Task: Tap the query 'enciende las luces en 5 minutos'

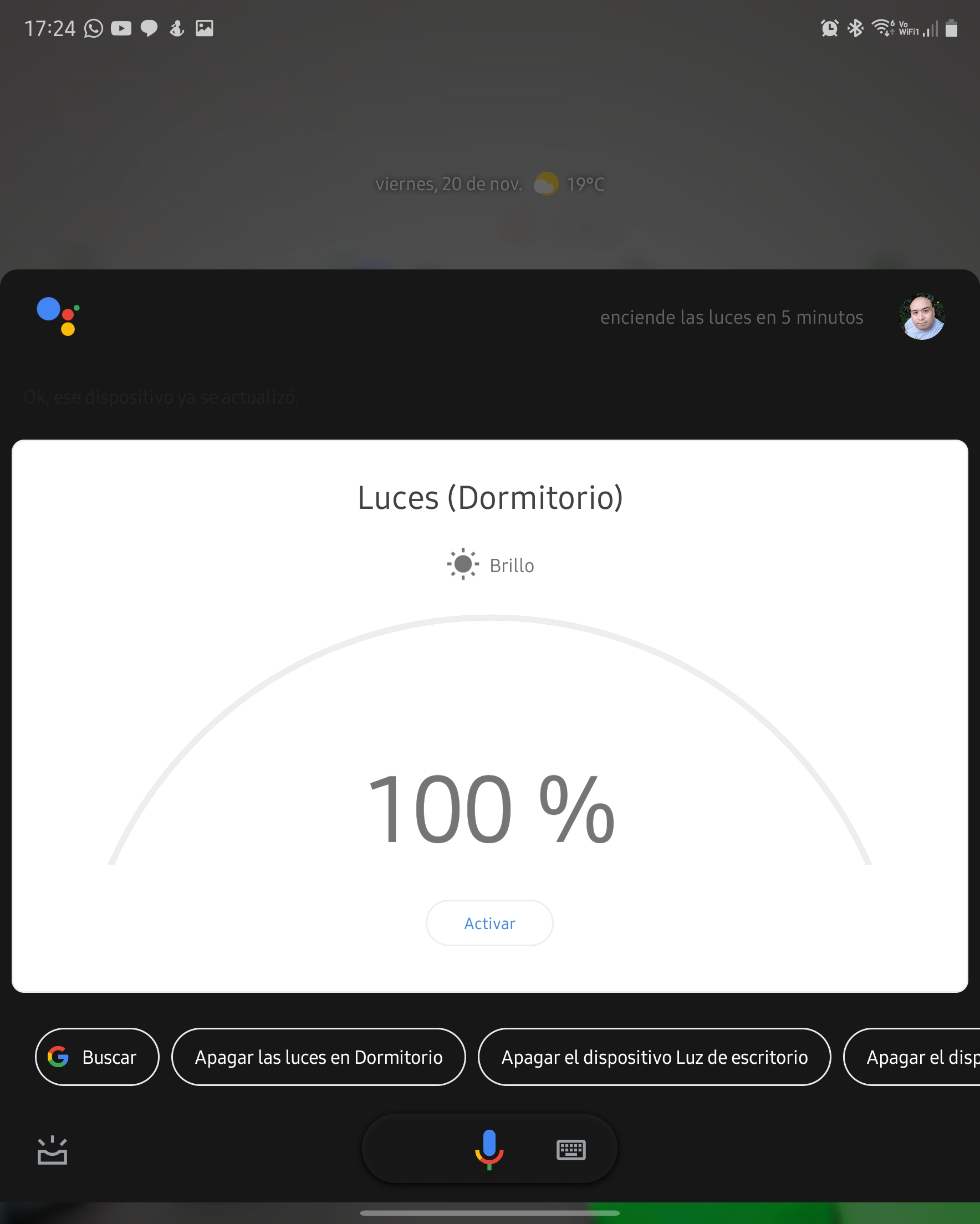Action: (x=731, y=317)
